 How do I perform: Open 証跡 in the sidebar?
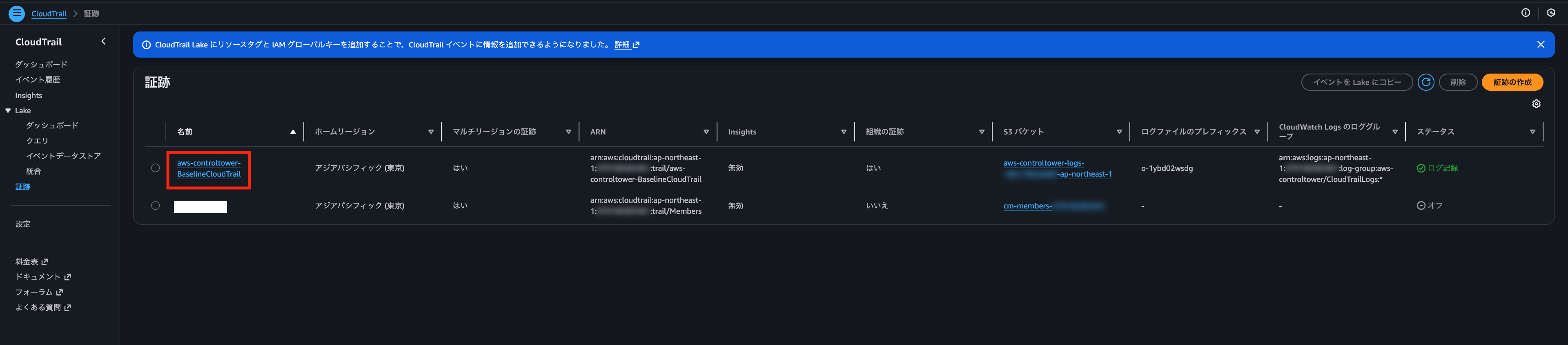tap(22, 187)
